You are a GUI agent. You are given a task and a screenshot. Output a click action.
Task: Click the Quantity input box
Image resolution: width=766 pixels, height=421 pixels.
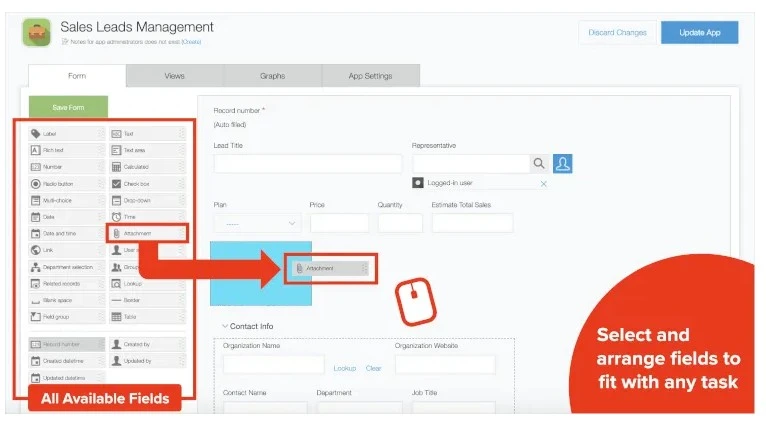(x=400, y=223)
